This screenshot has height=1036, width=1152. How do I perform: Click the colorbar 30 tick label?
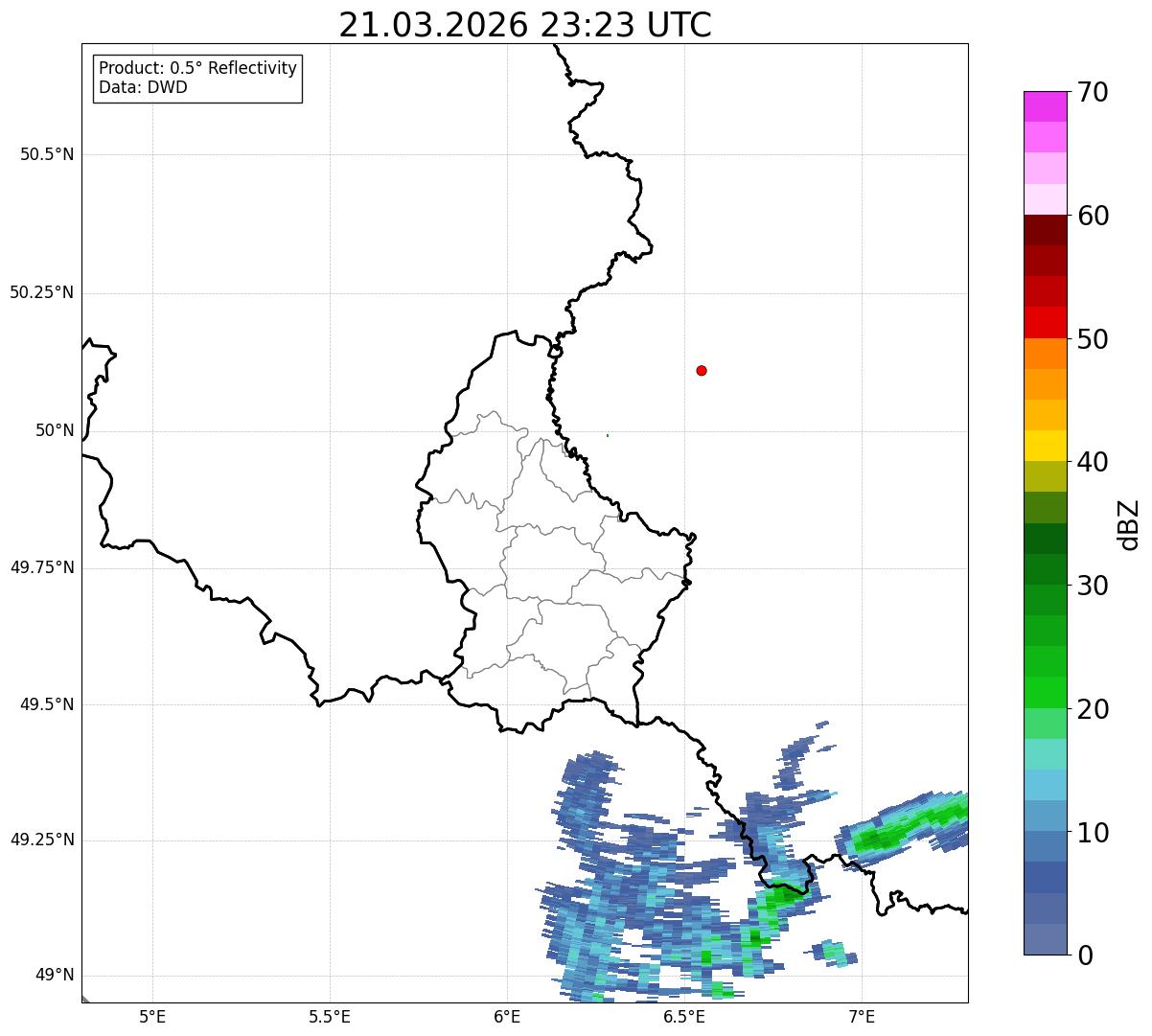click(x=1093, y=586)
